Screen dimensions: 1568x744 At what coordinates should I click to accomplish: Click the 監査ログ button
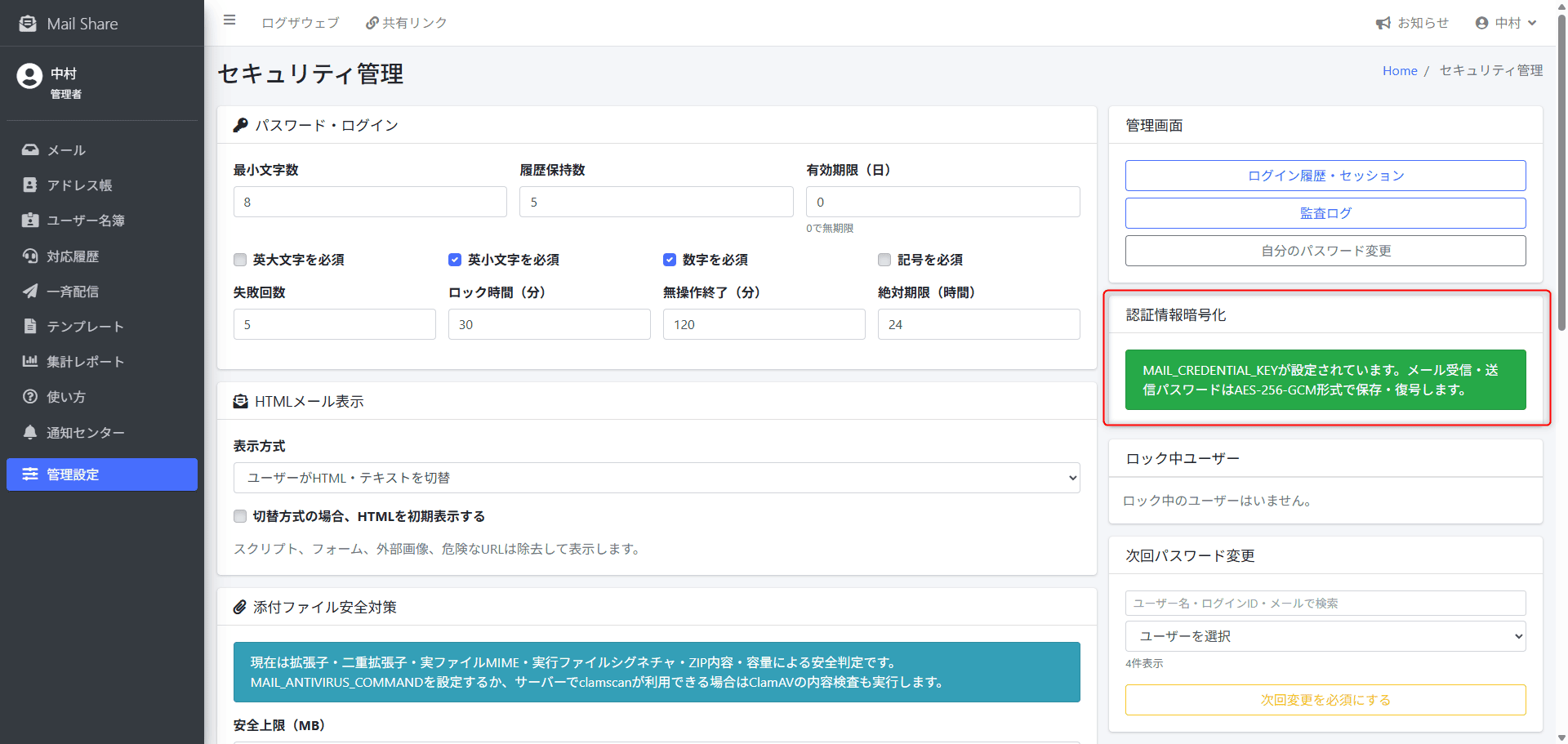click(x=1325, y=213)
